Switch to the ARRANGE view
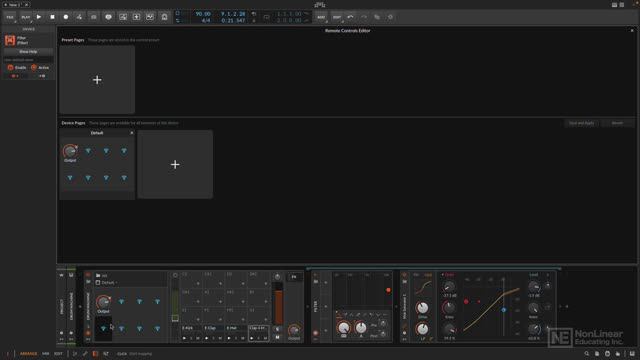The width and height of the screenshot is (640, 360). pos(28,354)
